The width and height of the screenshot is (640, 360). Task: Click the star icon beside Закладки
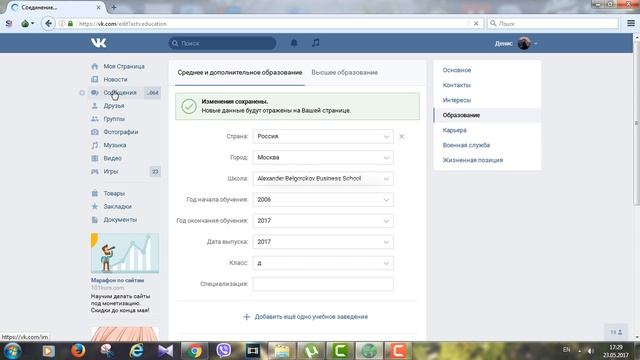click(x=95, y=207)
